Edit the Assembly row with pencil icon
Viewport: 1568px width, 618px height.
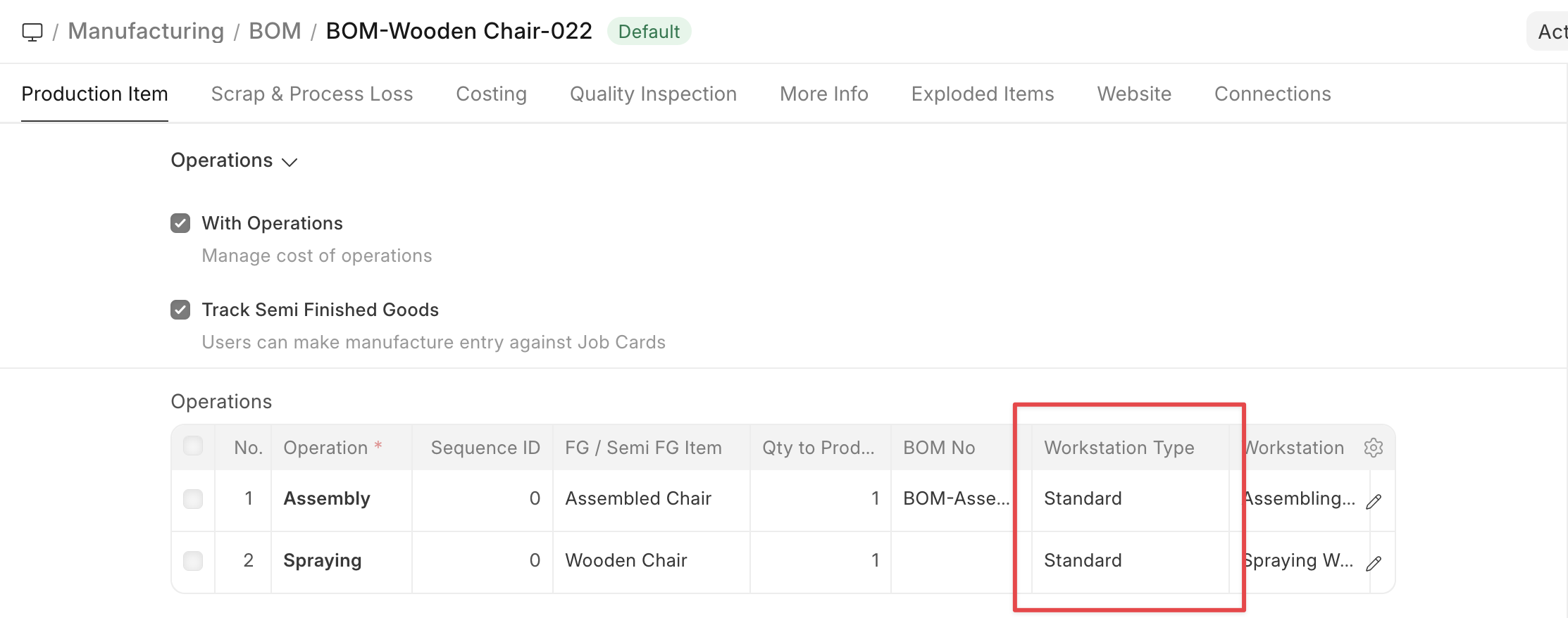coord(1373,501)
